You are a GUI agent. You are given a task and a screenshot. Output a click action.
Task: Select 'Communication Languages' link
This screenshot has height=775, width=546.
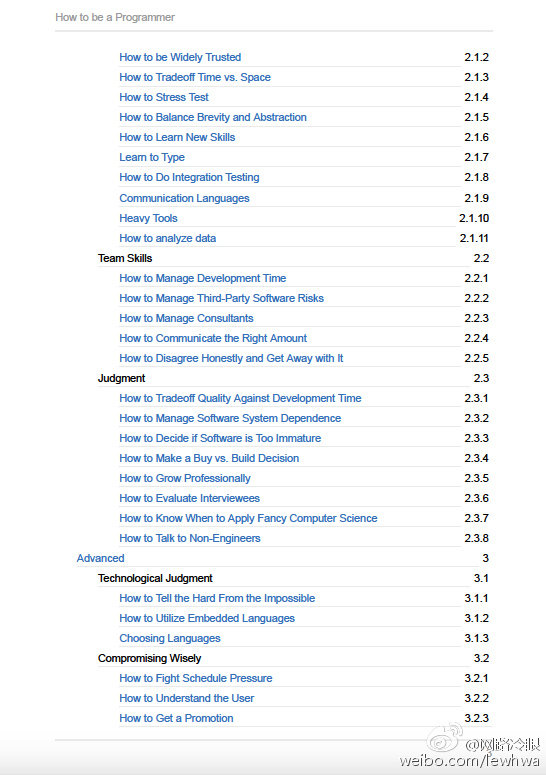(x=184, y=198)
